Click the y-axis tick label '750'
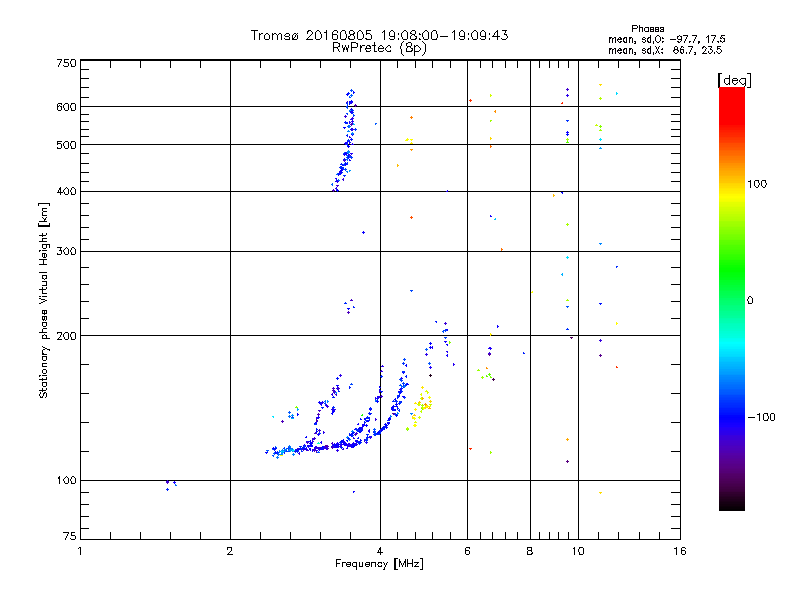The image size is (800, 600). (66, 63)
